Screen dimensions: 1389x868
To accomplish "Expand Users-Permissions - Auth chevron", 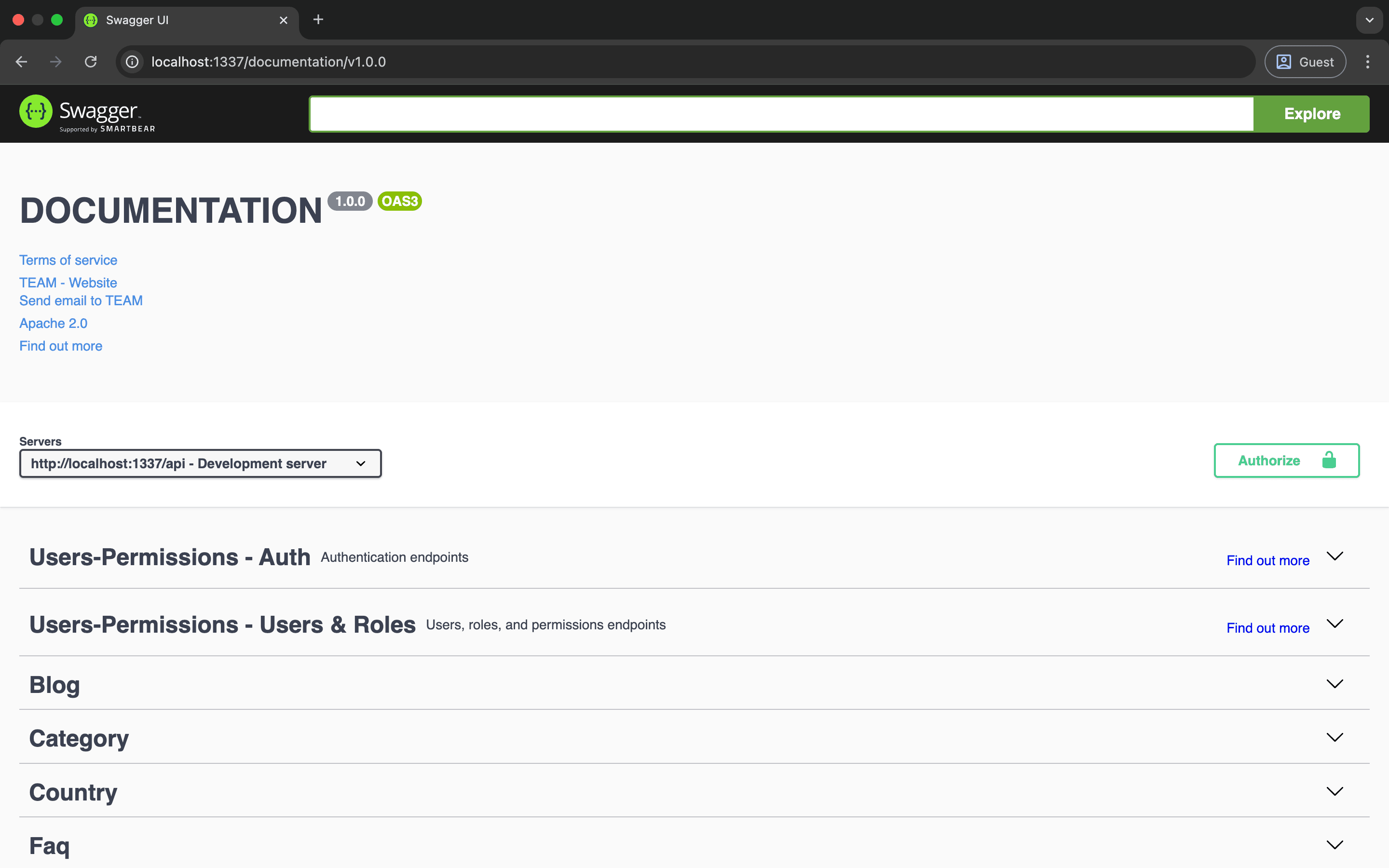I will click(1335, 556).
